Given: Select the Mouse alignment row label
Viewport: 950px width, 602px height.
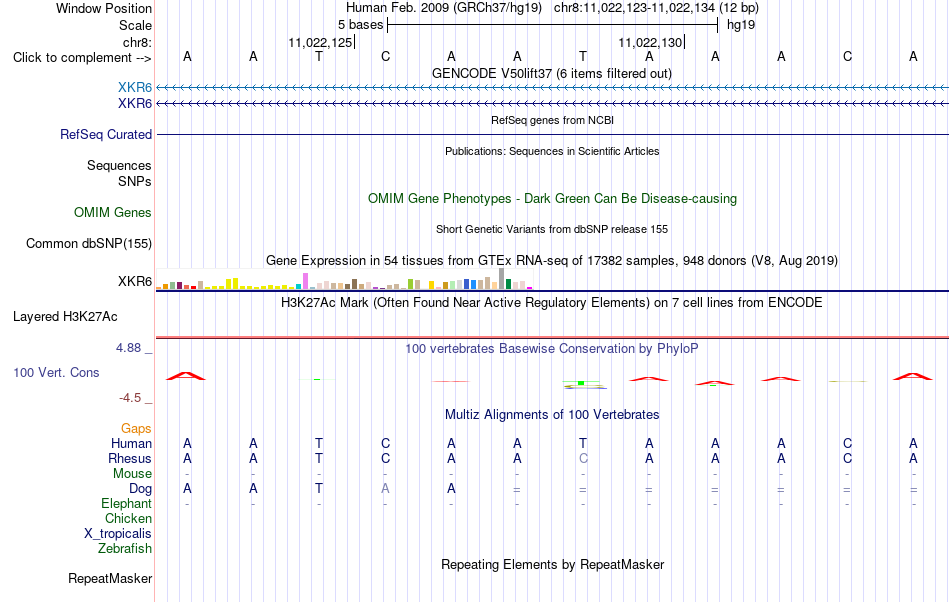Looking at the screenshot, I should (132, 474).
